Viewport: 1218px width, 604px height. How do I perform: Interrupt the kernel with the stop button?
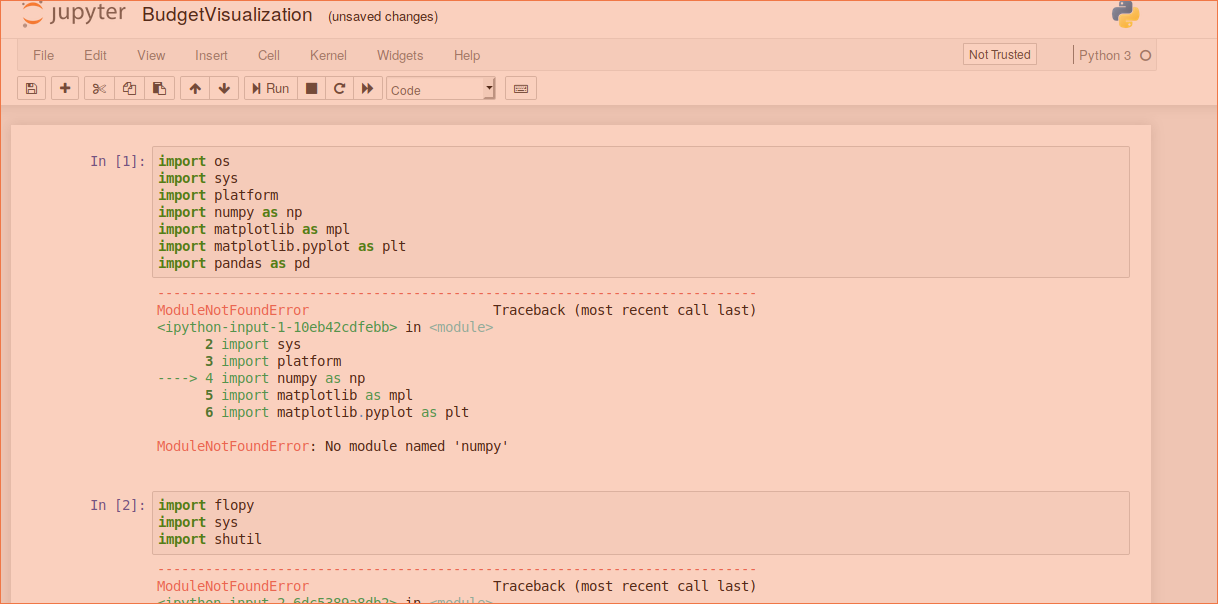(x=311, y=88)
